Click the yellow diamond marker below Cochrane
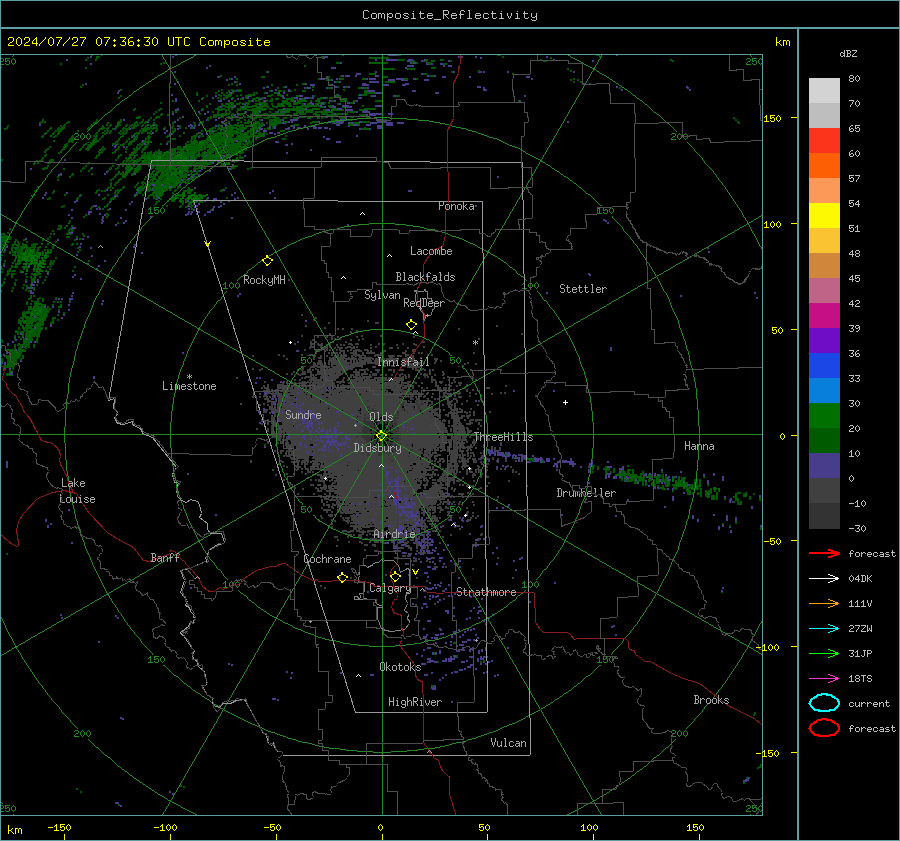 click(342, 577)
